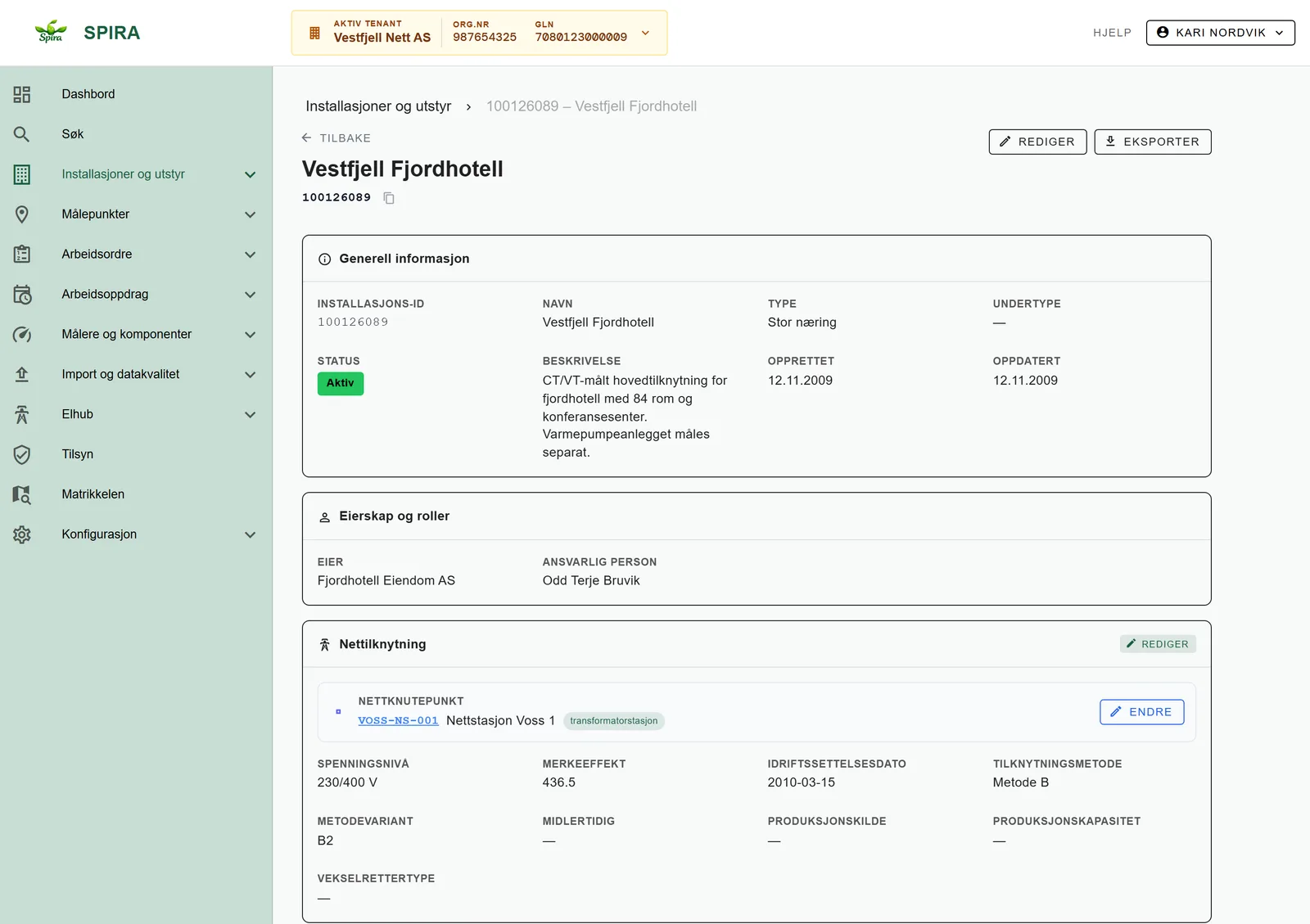
Task: Click the commissioning date 2010-03-15
Action: coord(802,783)
